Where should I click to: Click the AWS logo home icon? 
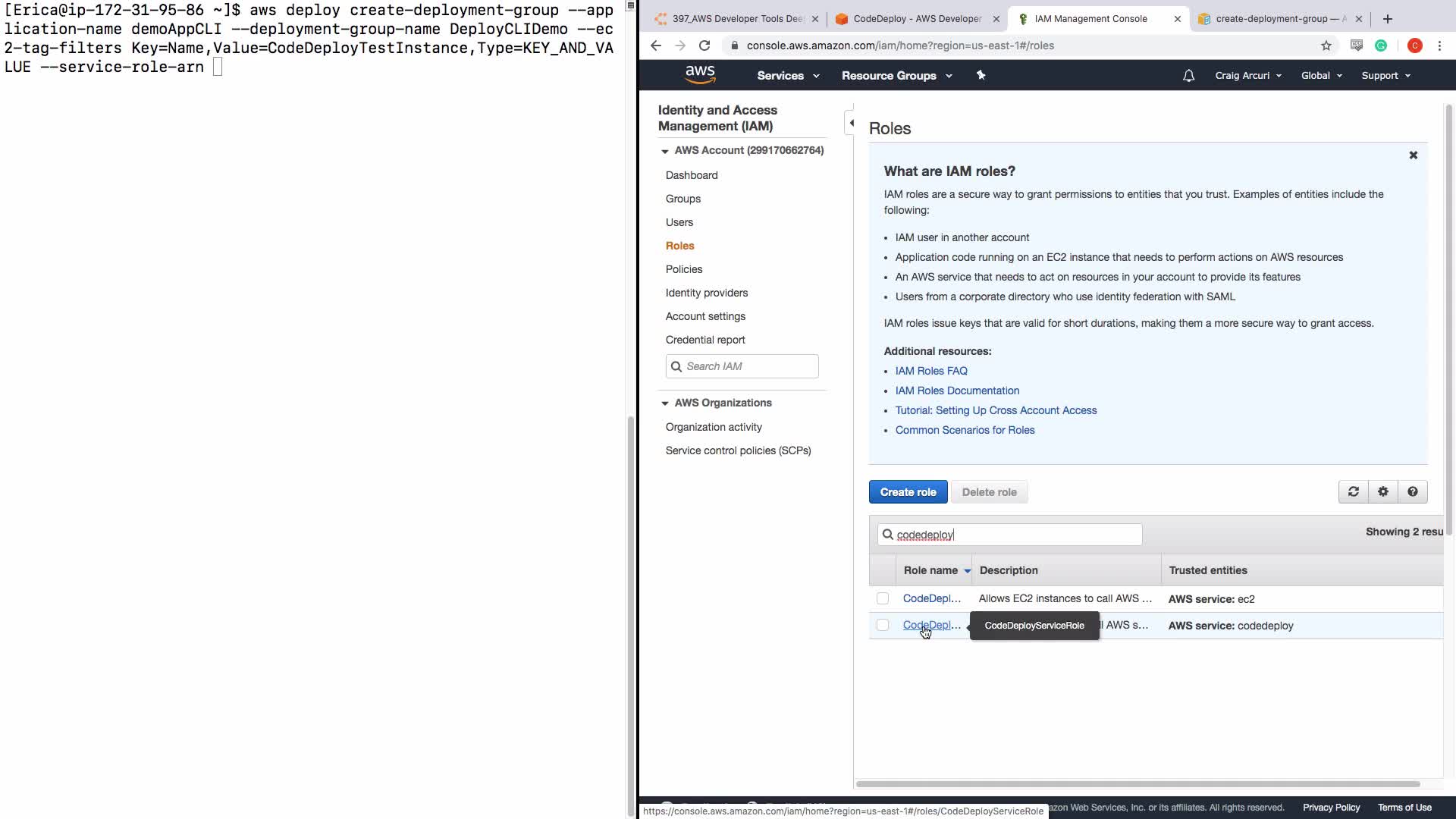point(699,74)
